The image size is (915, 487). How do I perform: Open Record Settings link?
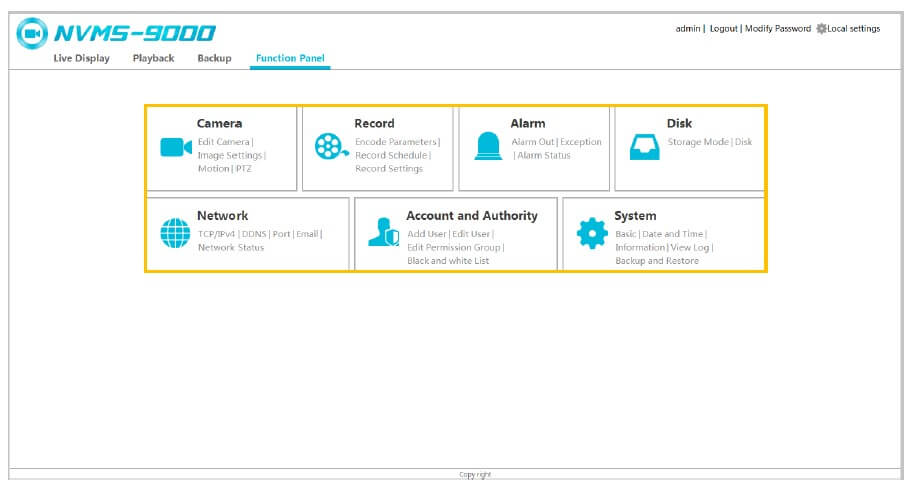[x=389, y=169]
